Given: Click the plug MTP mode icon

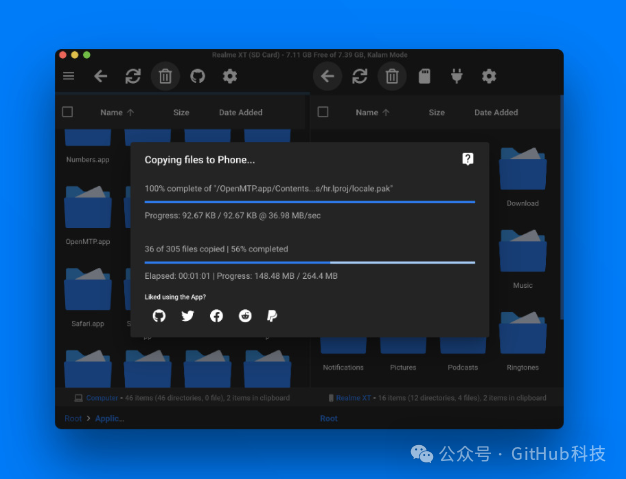Looking at the screenshot, I should tap(457, 76).
